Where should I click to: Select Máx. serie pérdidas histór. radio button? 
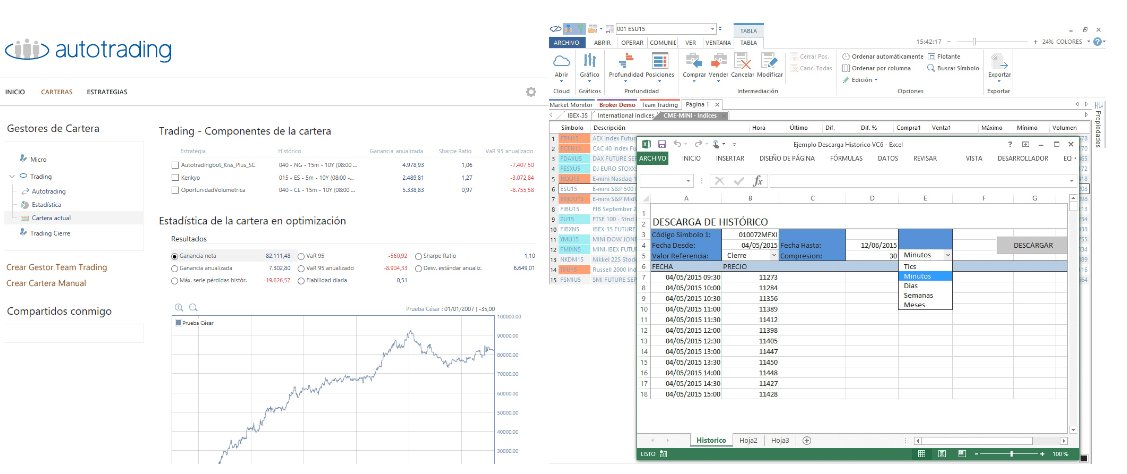174,280
